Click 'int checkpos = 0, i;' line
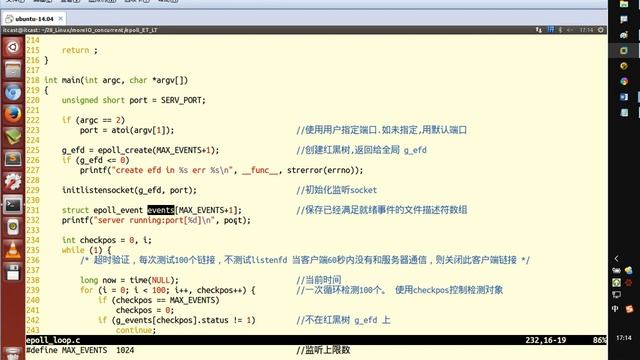Screen dimensions: 640x360 click(107, 240)
